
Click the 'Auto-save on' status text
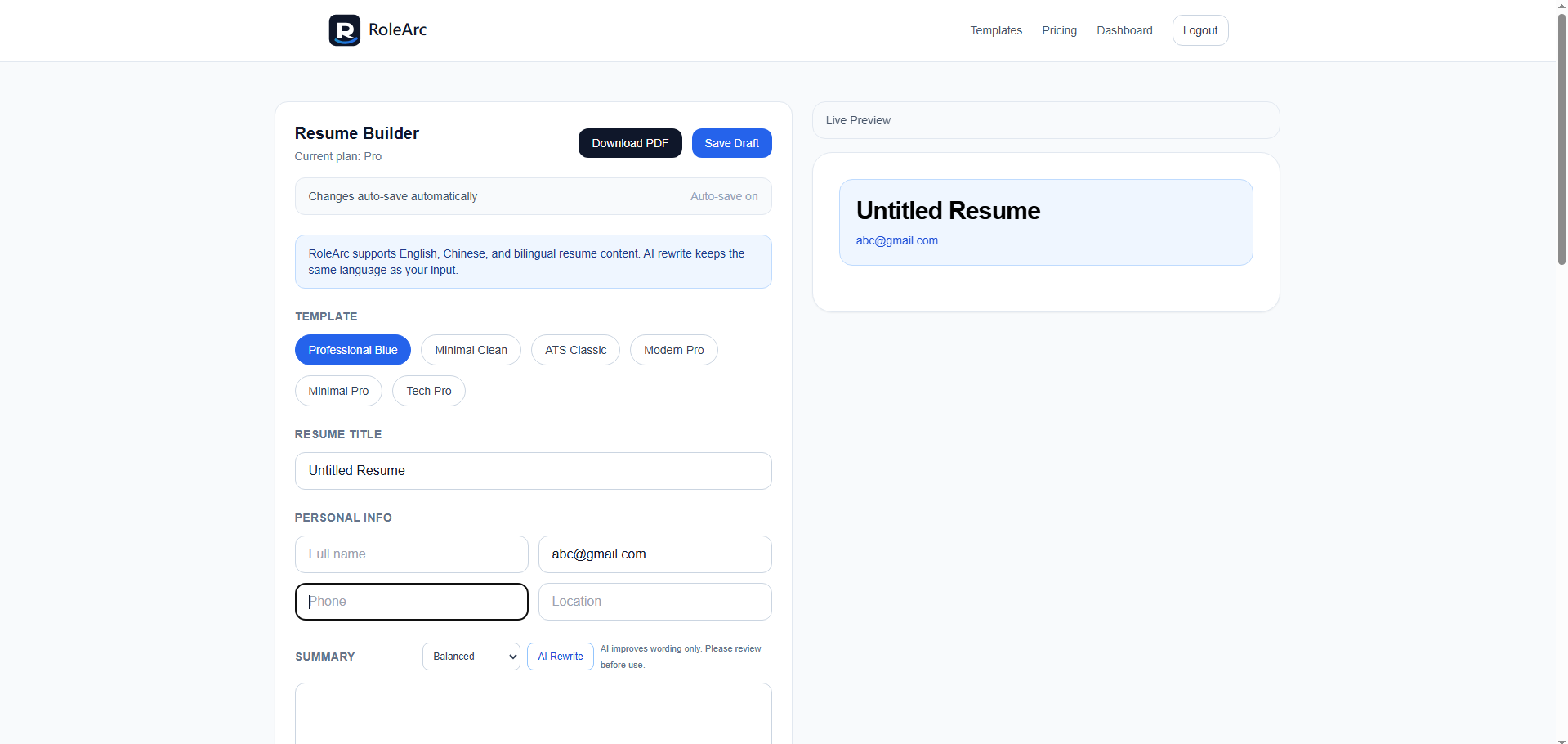click(724, 196)
